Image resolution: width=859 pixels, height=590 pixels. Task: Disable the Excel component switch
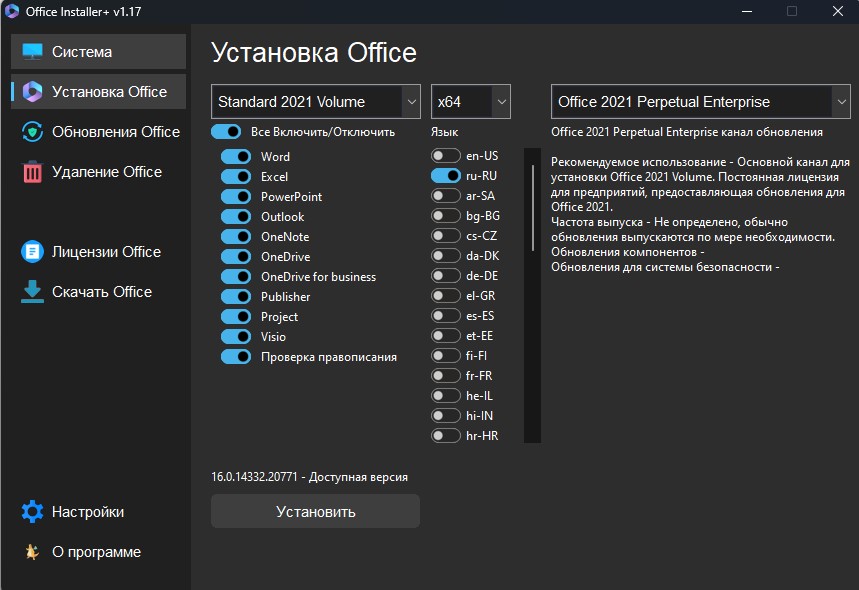pyautogui.click(x=236, y=176)
